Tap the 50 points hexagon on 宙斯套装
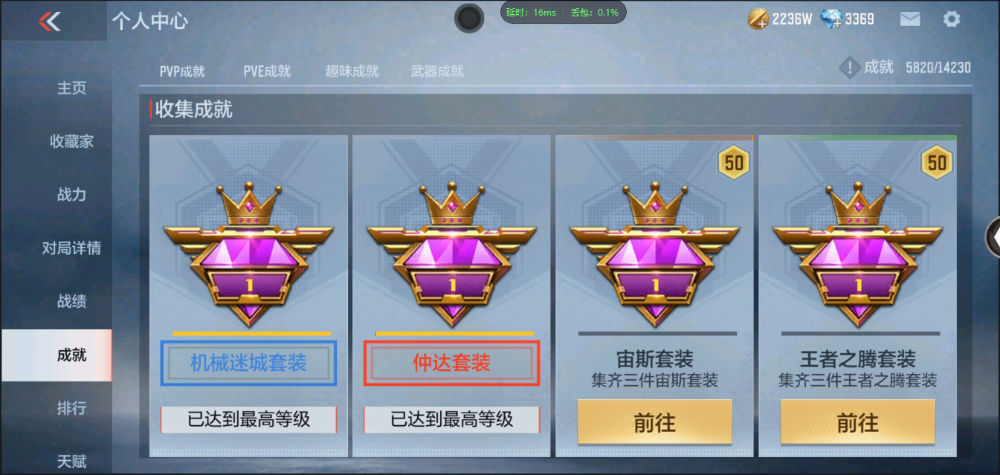The image size is (1000, 475). tap(733, 163)
